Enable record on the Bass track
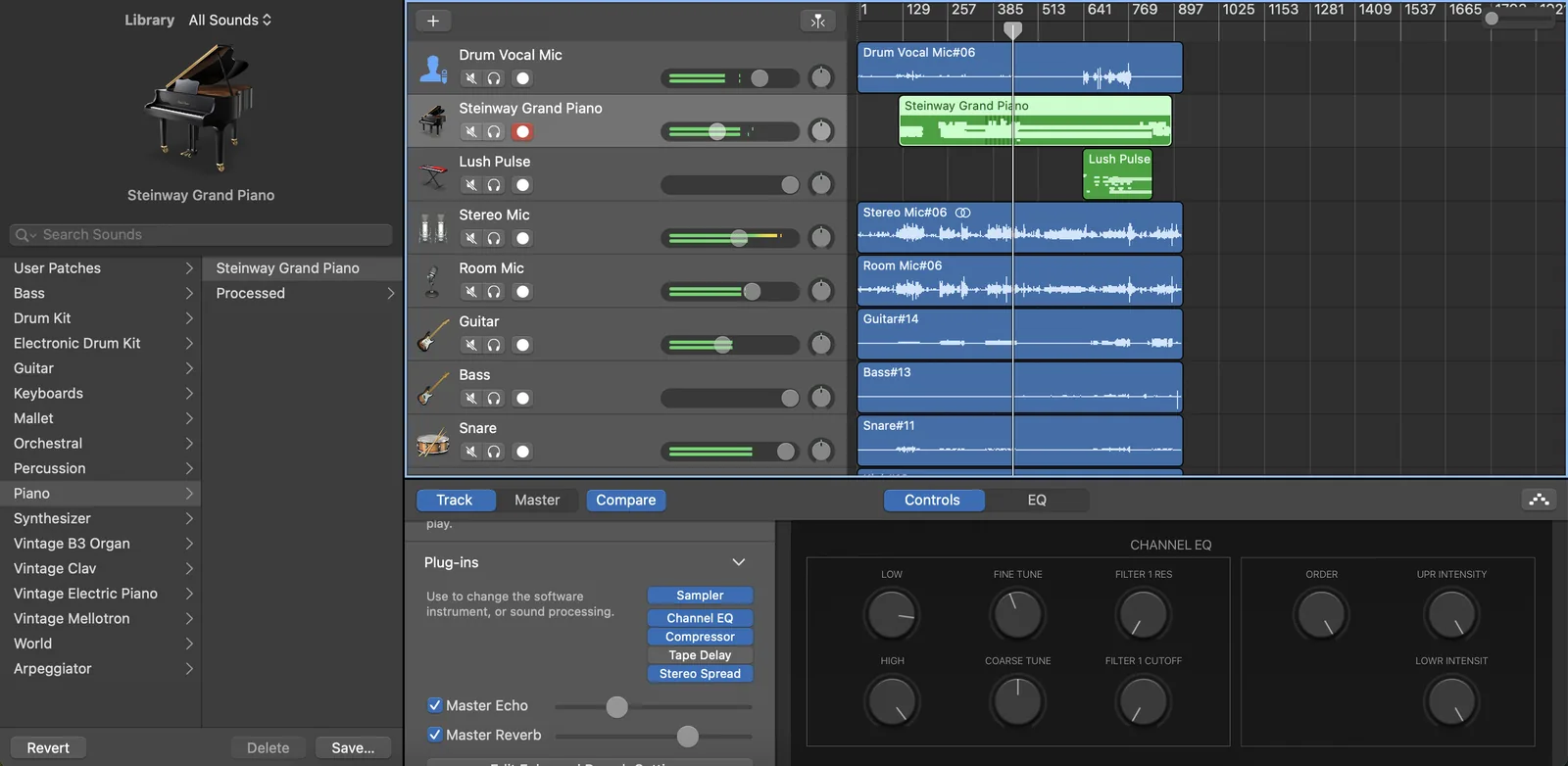 tap(523, 398)
